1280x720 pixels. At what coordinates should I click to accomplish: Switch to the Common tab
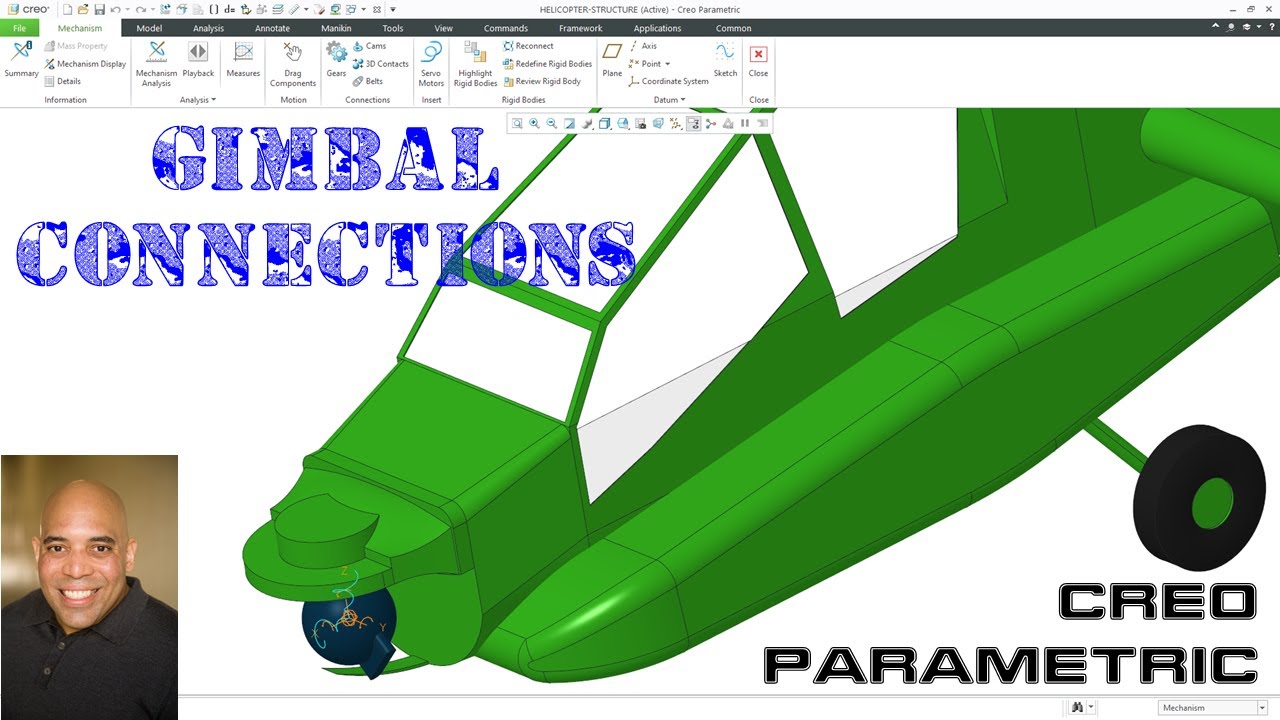733,28
